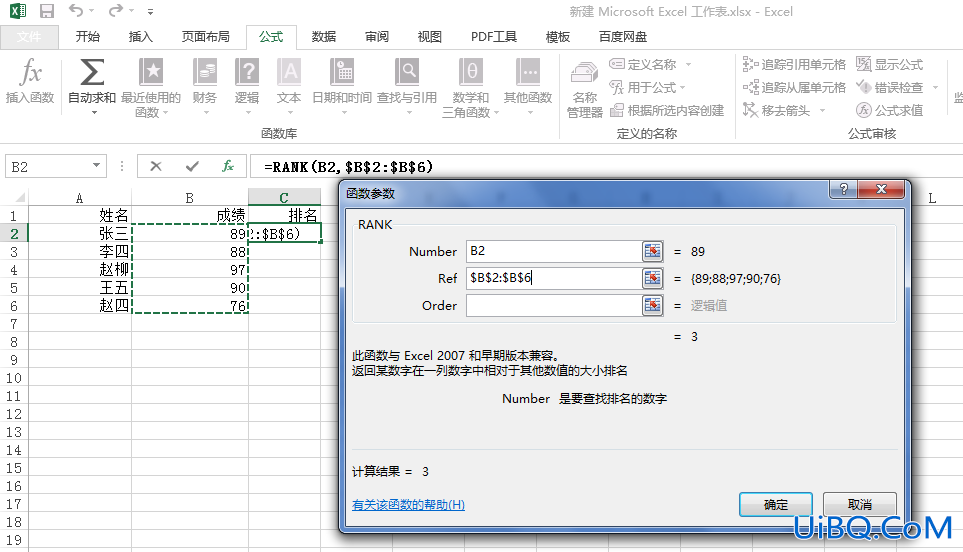Image resolution: width=963 pixels, height=552 pixels.
Task: Expand the Name Box dropdown arrow
Action: click(96, 166)
